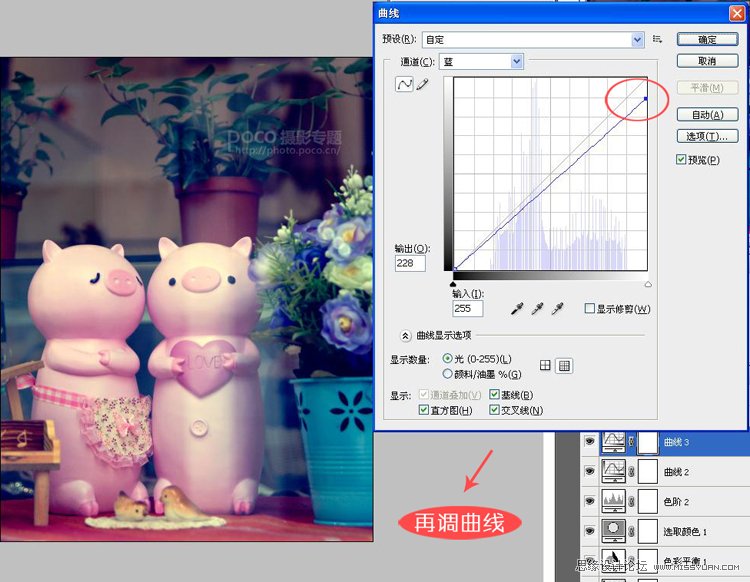Pick the white point eyedropper

click(x=557, y=309)
